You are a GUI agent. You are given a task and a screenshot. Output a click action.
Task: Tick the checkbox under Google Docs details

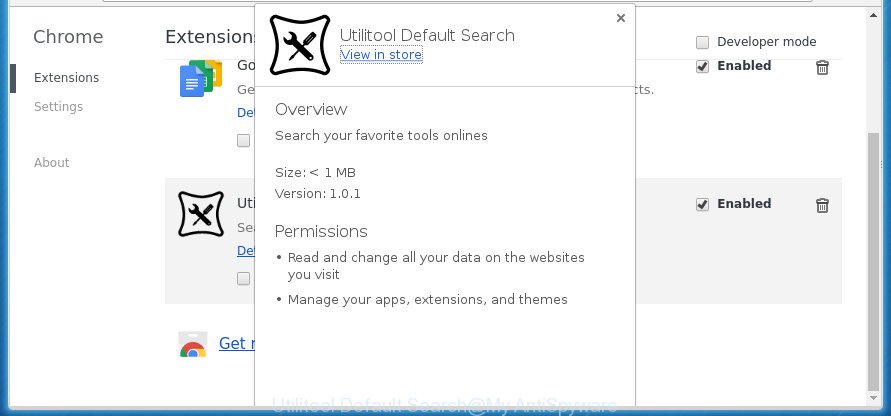pyautogui.click(x=243, y=140)
